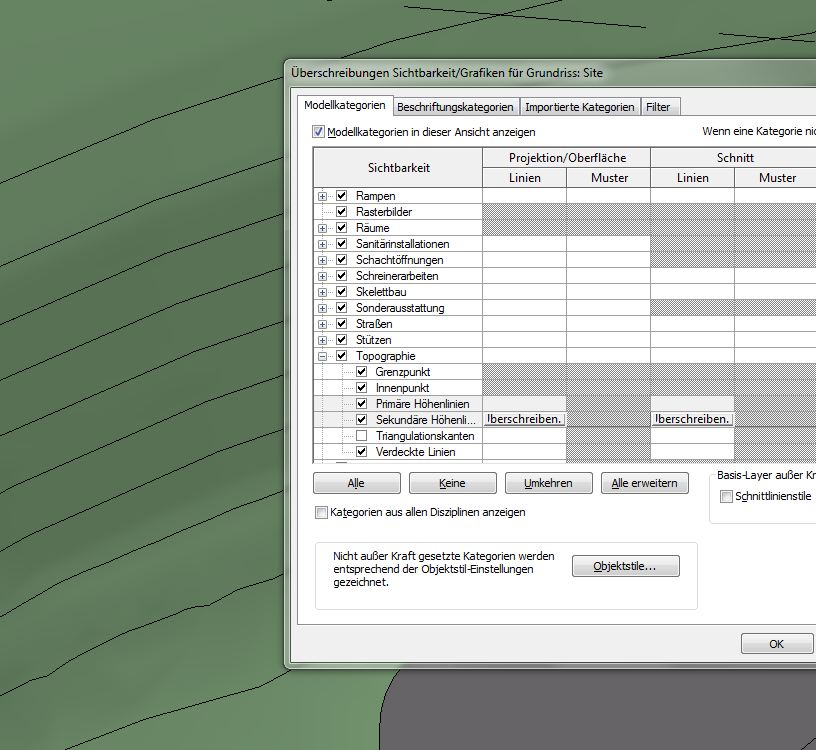This screenshot has width=816, height=750.
Task: Click the 'Alle erweitern' button
Action: pyautogui.click(x=645, y=483)
